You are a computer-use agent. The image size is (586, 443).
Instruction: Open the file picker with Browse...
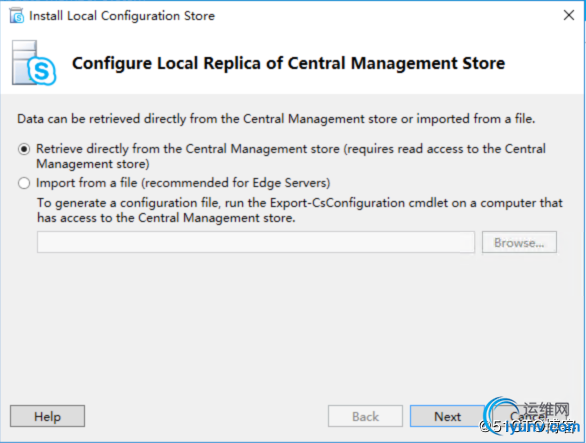pyautogui.click(x=519, y=242)
